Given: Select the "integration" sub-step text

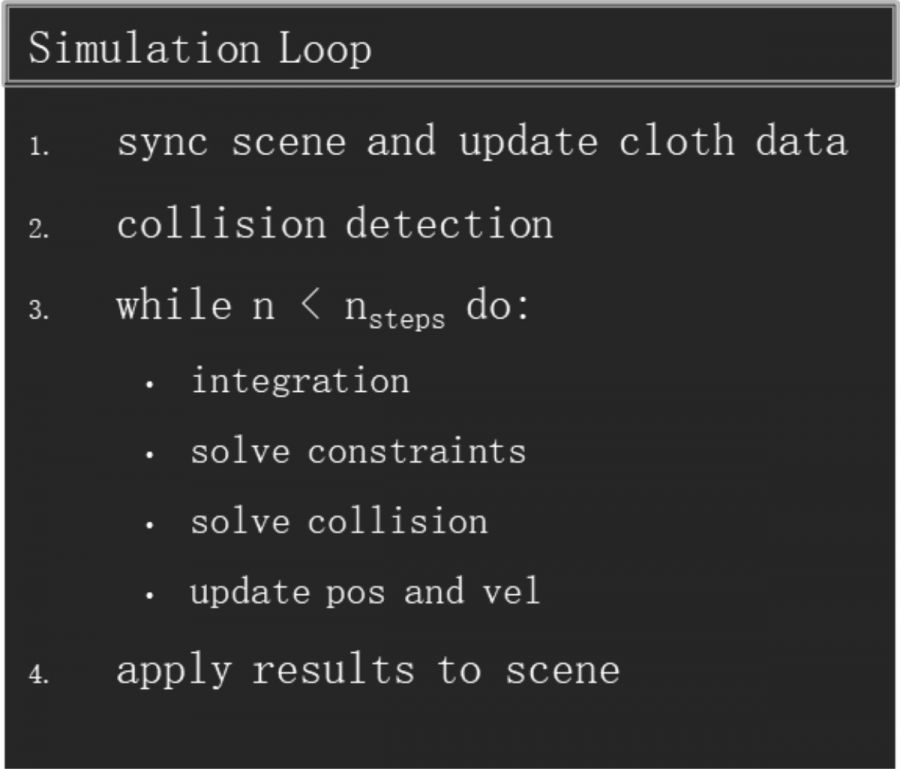Looking at the screenshot, I should point(300,381).
